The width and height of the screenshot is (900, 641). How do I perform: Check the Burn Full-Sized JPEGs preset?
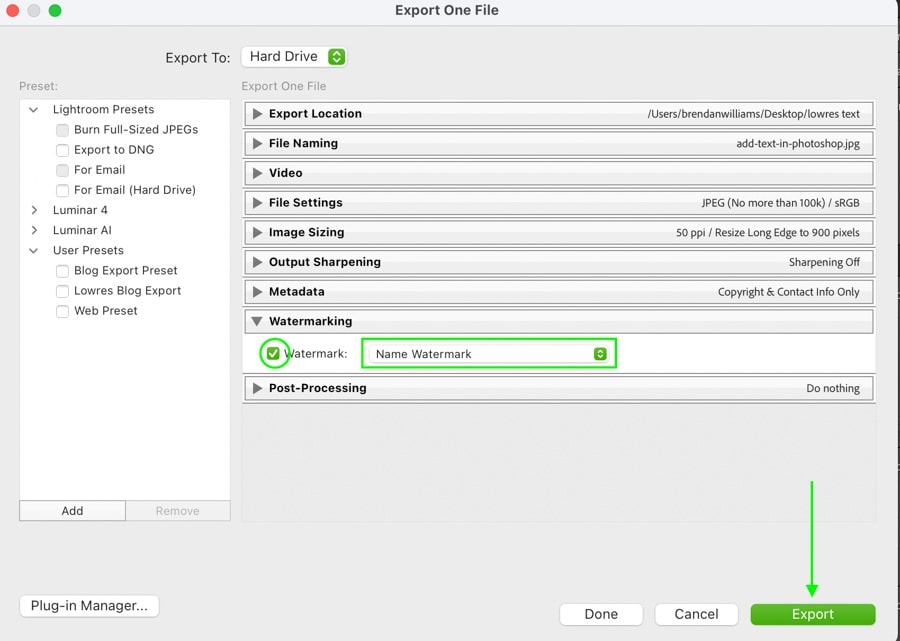(x=63, y=130)
